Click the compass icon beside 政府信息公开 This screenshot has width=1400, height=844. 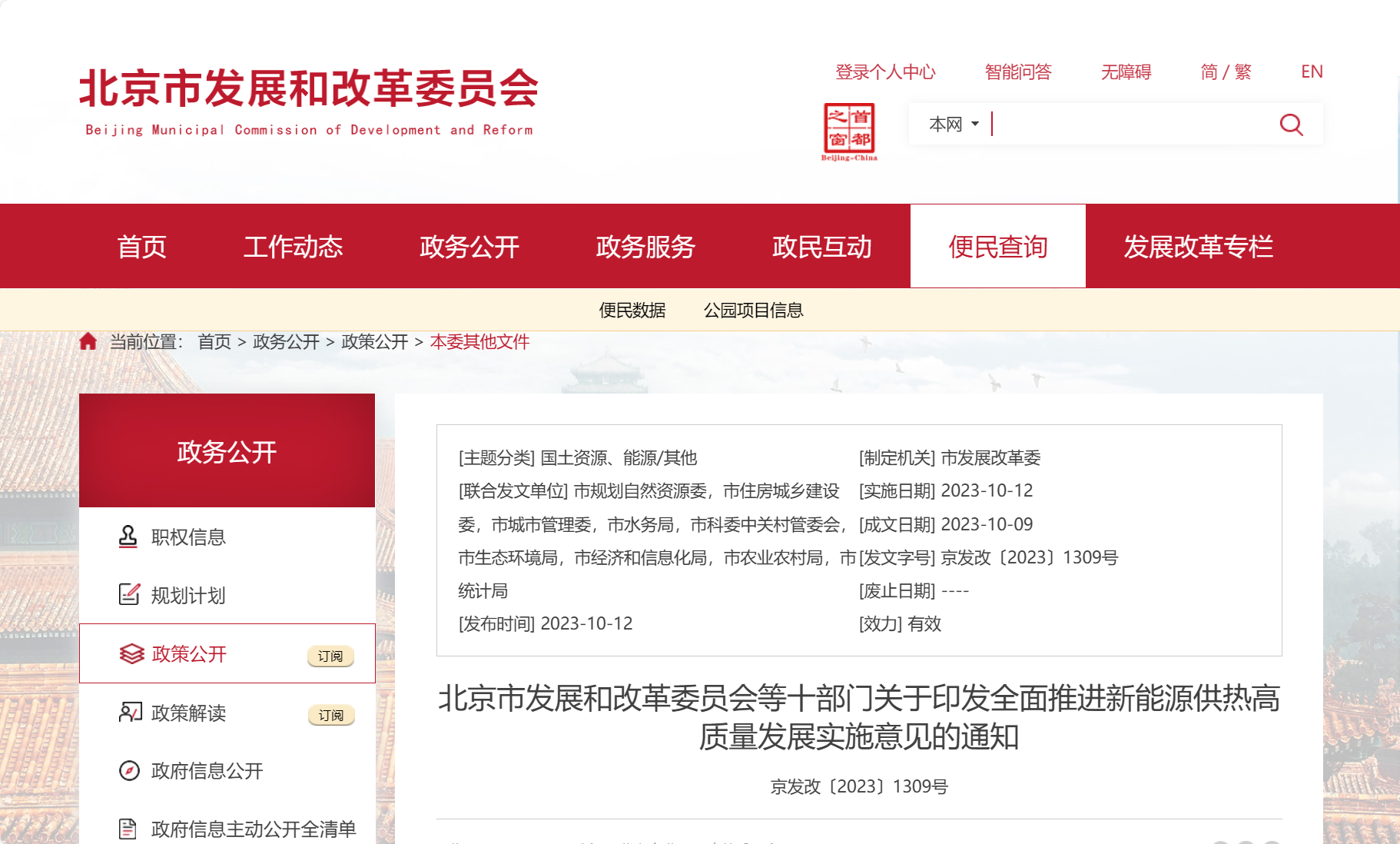tap(129, 770)
